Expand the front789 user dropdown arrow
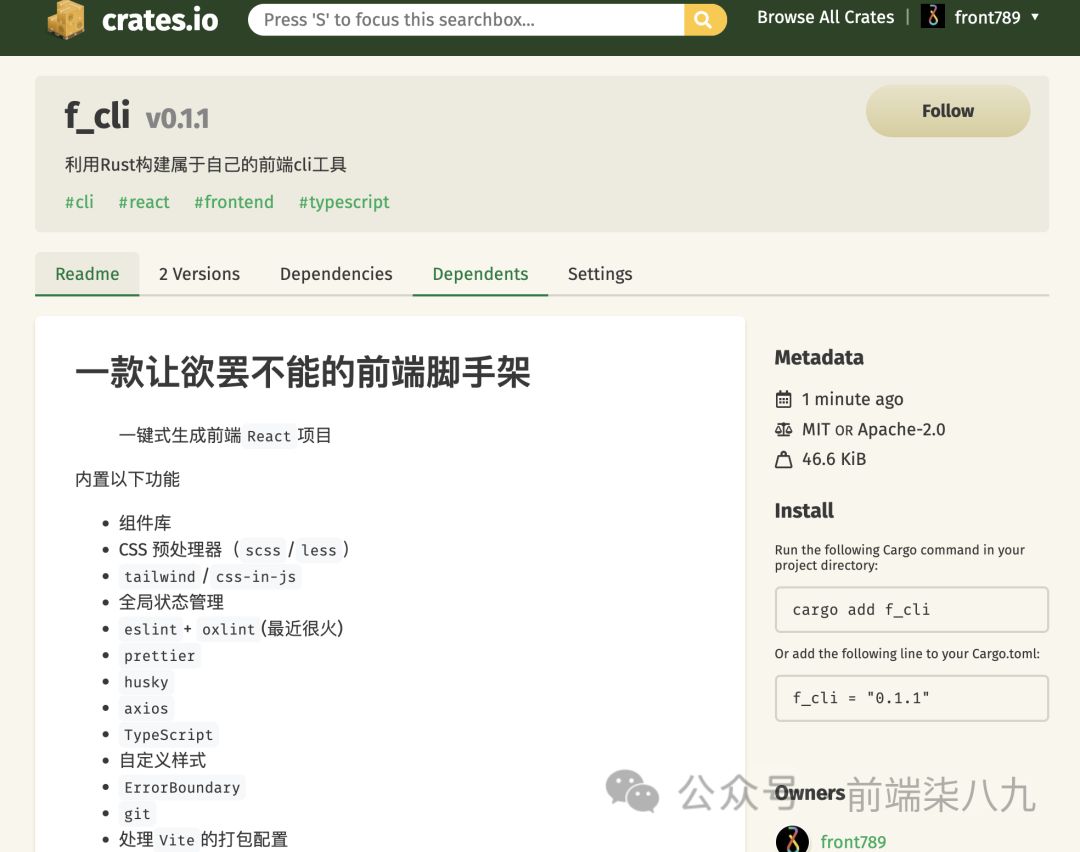 click(x=1035, y=17)
